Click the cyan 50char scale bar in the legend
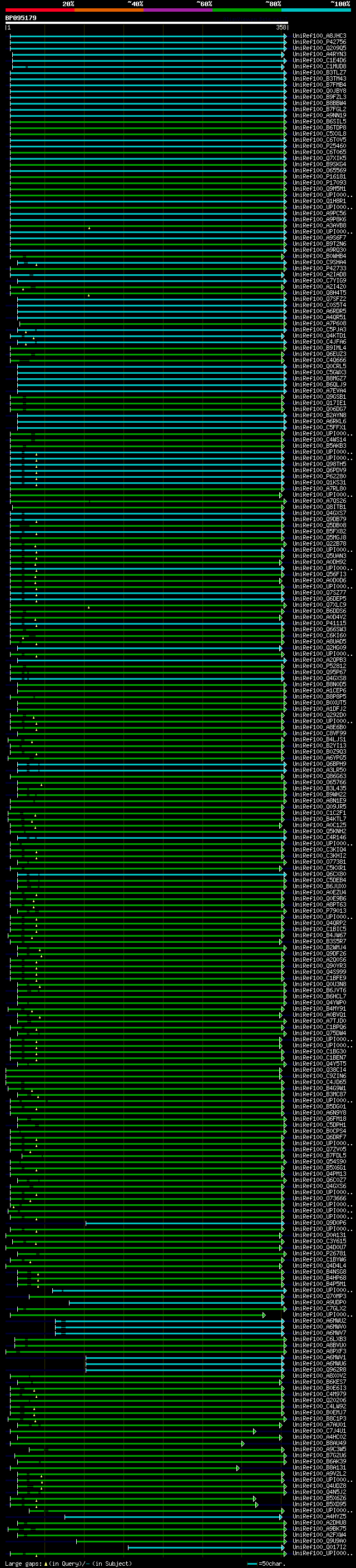Screen dimensions: 356x1568 coord(252,1563)
